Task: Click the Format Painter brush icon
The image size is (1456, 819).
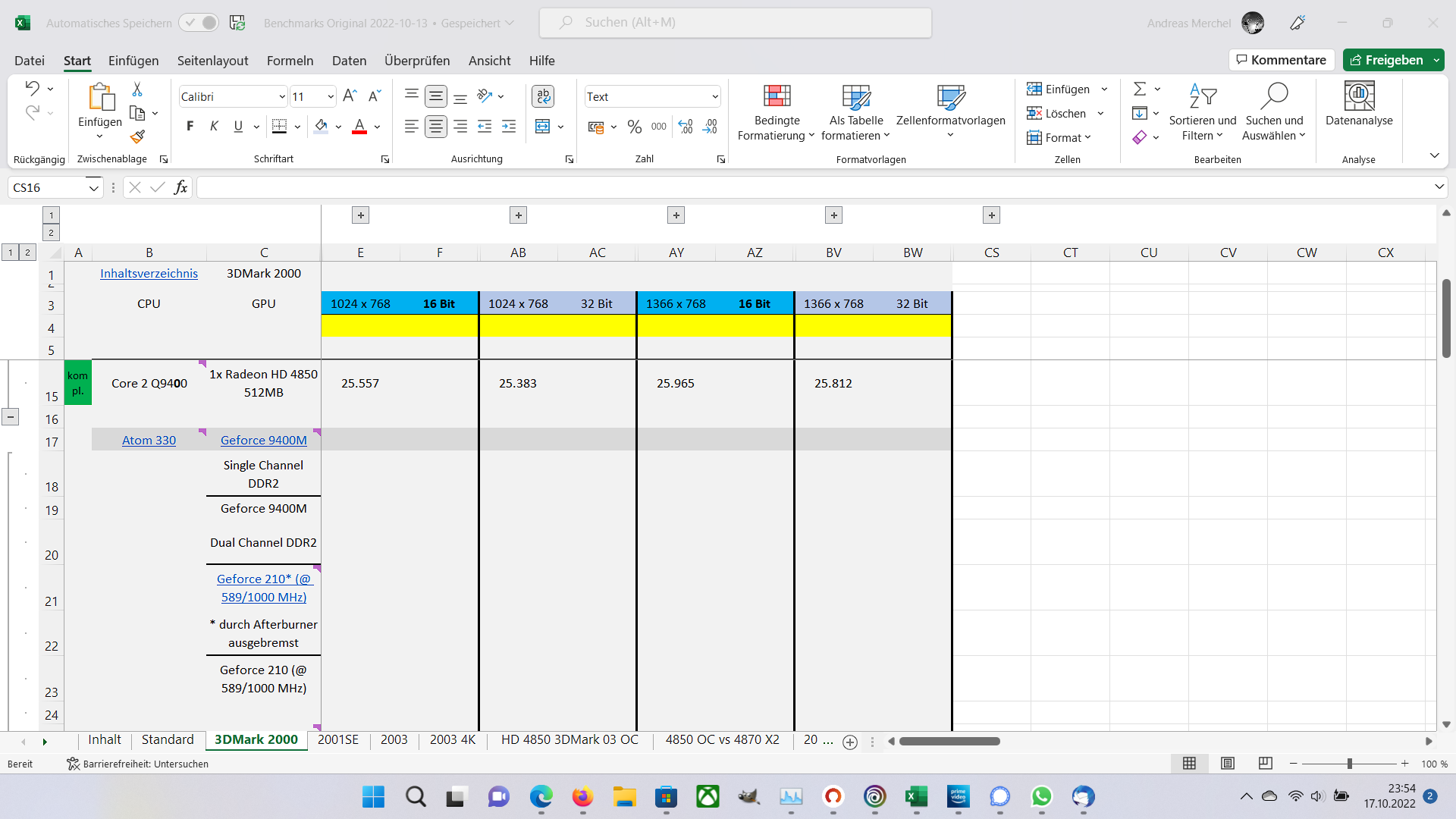Action: 137,136
